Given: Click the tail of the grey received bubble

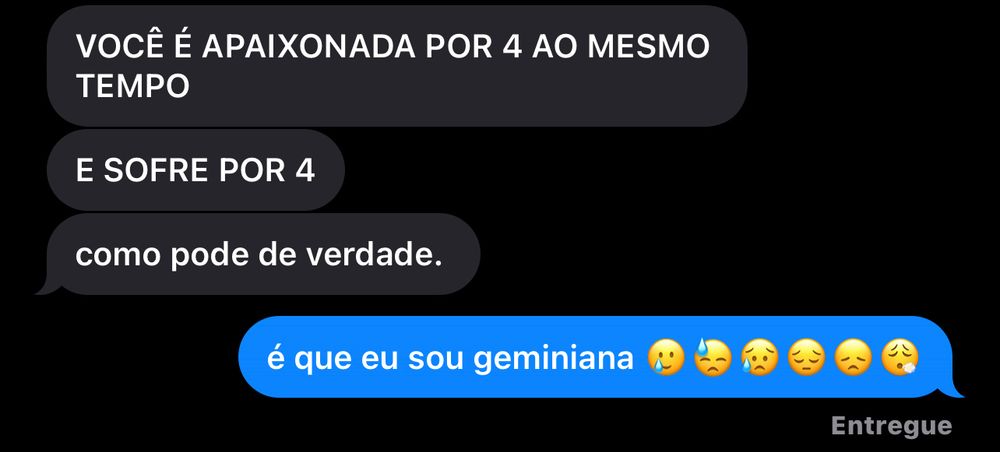Looking at the screenshot, I should click(46, 287).
